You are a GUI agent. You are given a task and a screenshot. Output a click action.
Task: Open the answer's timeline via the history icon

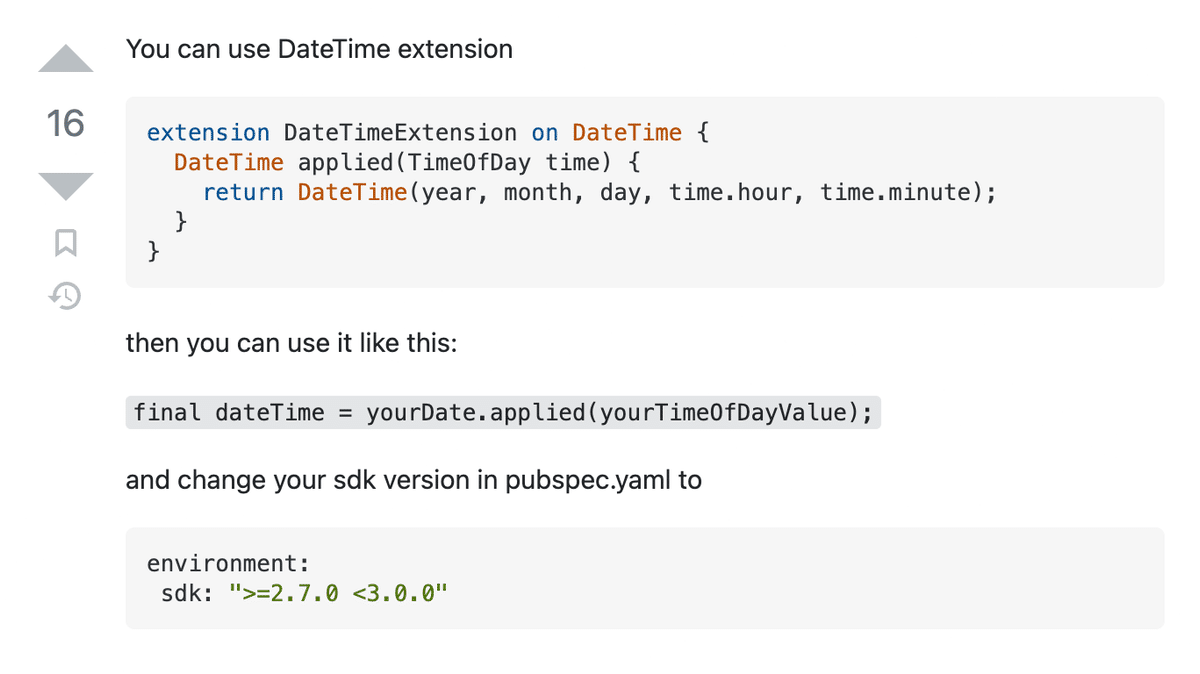click(x=64, y=296)
